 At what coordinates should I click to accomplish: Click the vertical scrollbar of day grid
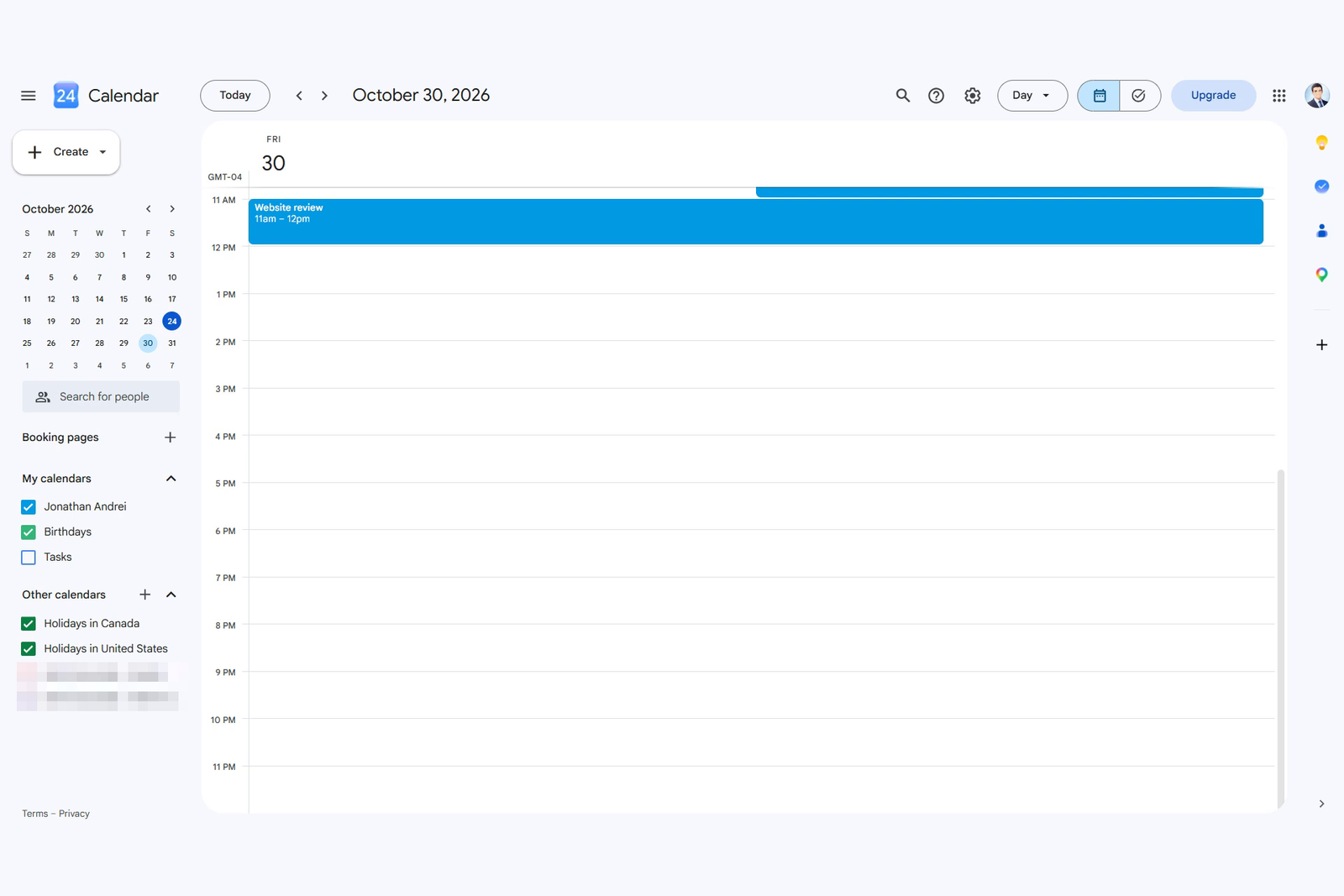[x=1281, y=638]
